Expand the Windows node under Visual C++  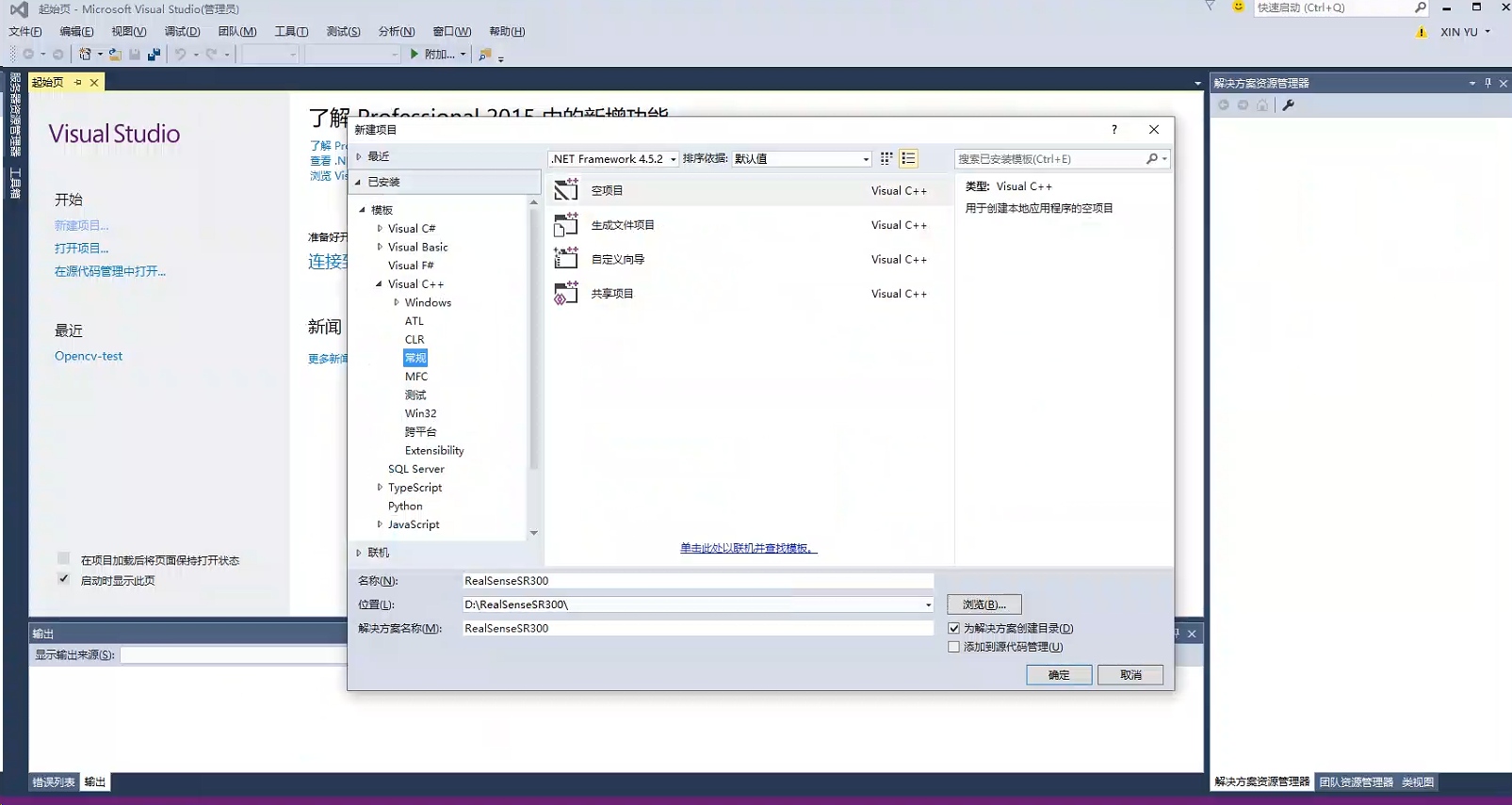[x=397, y=302]
